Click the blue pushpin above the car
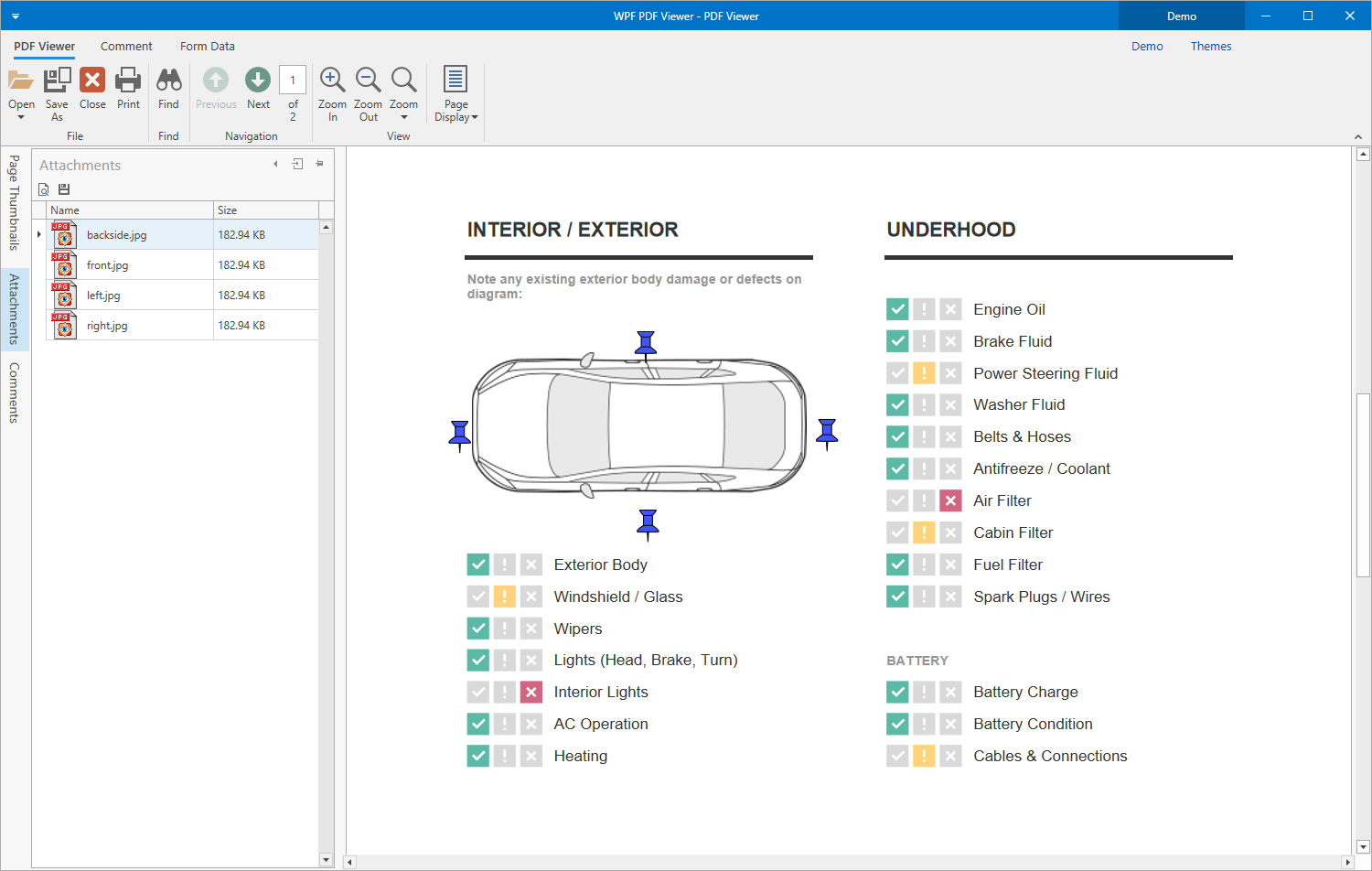This screenshot has width=1372, height=871. click(646, 344)
